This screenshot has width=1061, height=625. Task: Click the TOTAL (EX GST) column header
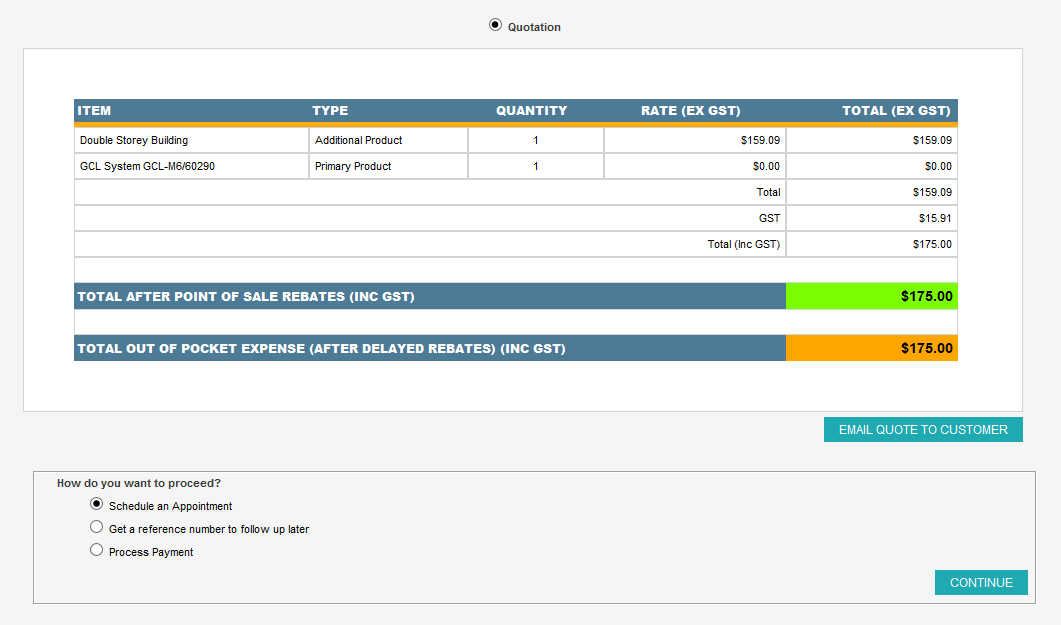[895, 111]
